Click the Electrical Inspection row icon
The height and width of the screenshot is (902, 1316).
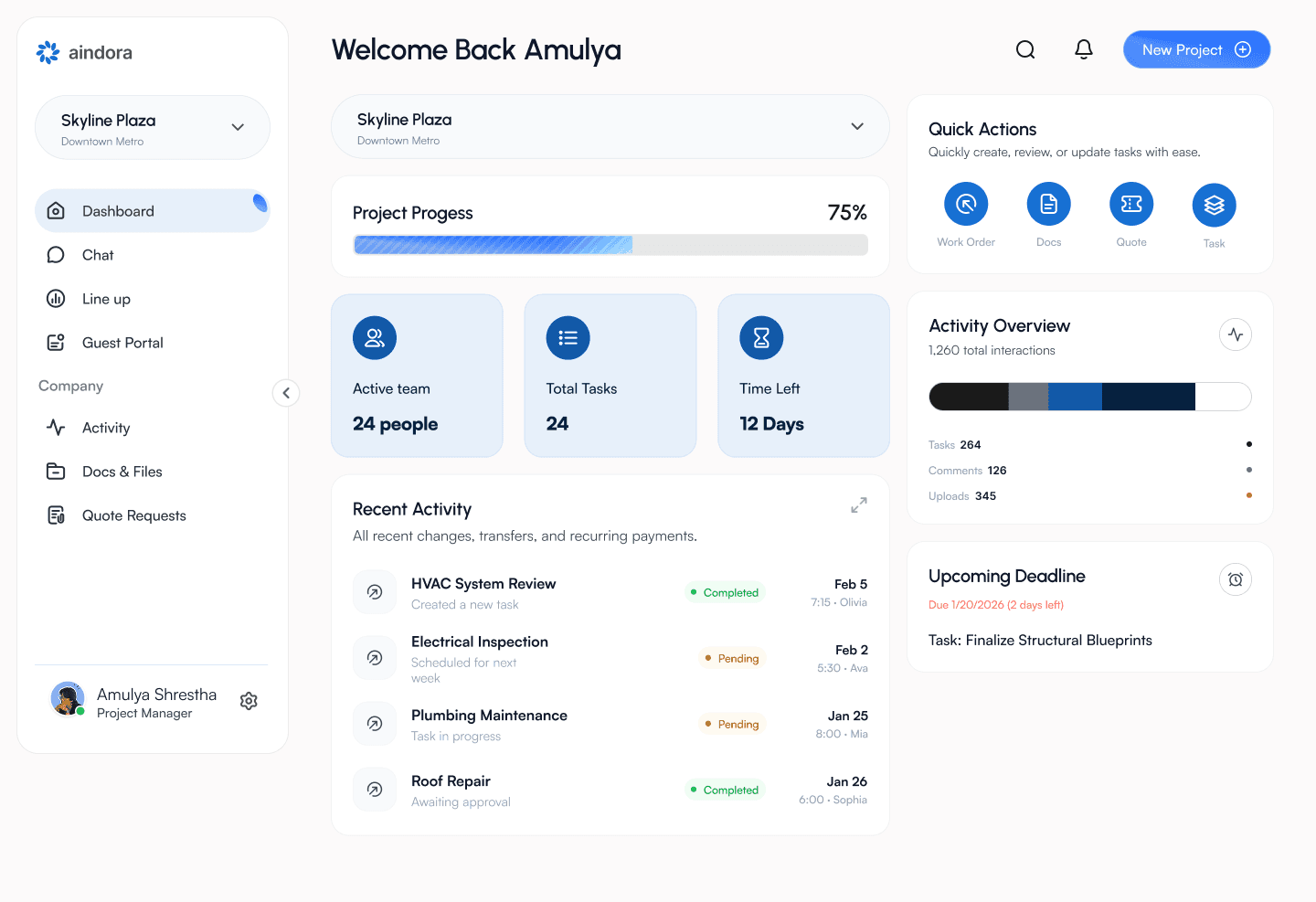click(x=375, y=658)
